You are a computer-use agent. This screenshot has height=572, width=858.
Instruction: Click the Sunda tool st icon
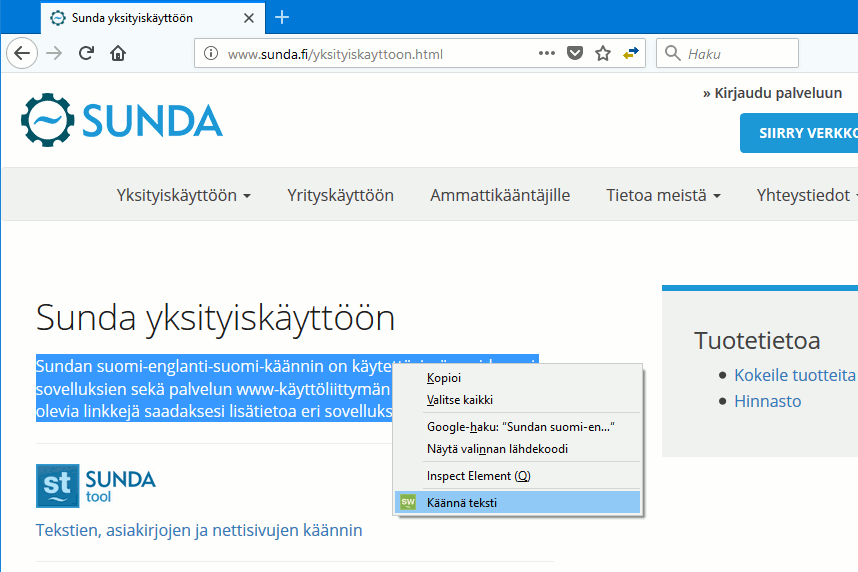click(x=57, y=486)
